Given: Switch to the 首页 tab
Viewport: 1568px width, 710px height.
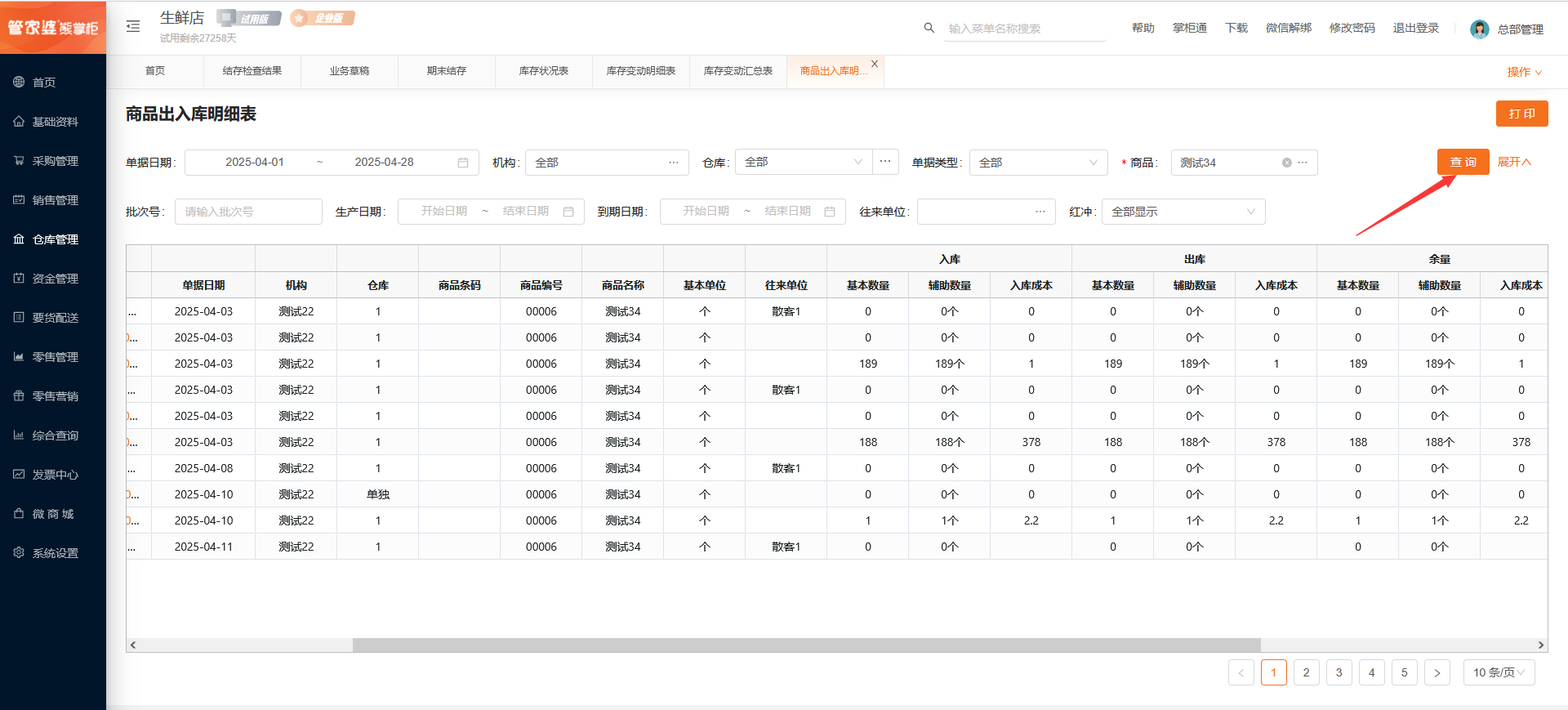Looking at the screenshot, I should click(x=155, y=71).
